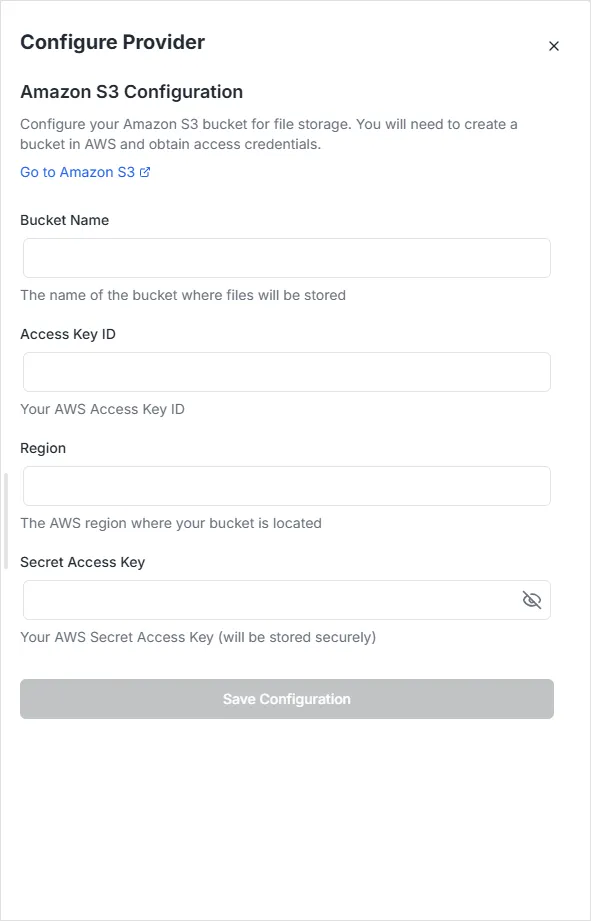Click the Secret Access Key label
The width and height of the screenshot is (591, 921).
coord(83,562)
